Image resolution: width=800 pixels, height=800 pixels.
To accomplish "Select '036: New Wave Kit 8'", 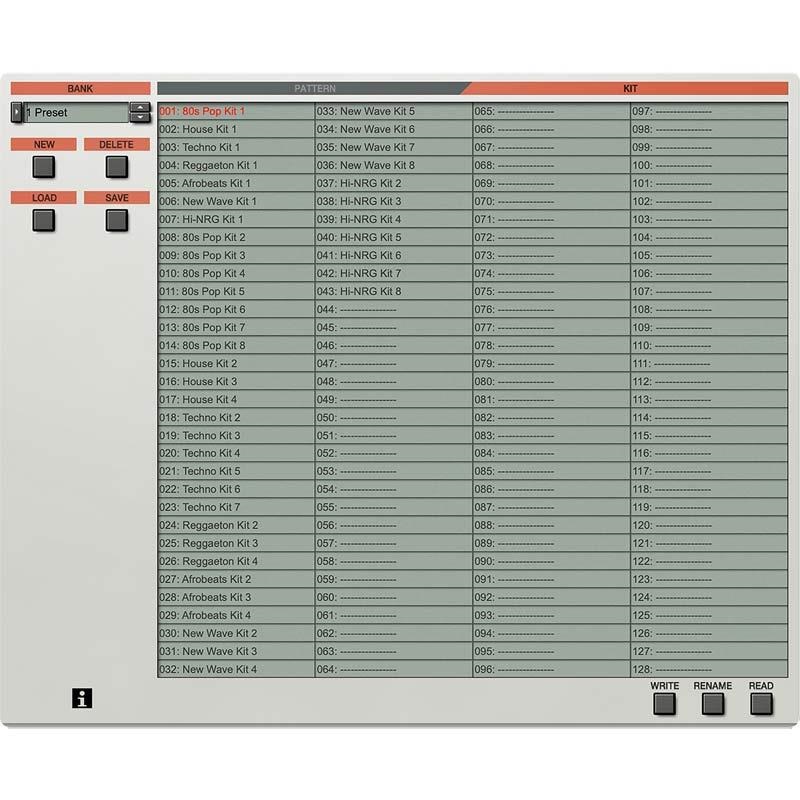I will point(394,165).
